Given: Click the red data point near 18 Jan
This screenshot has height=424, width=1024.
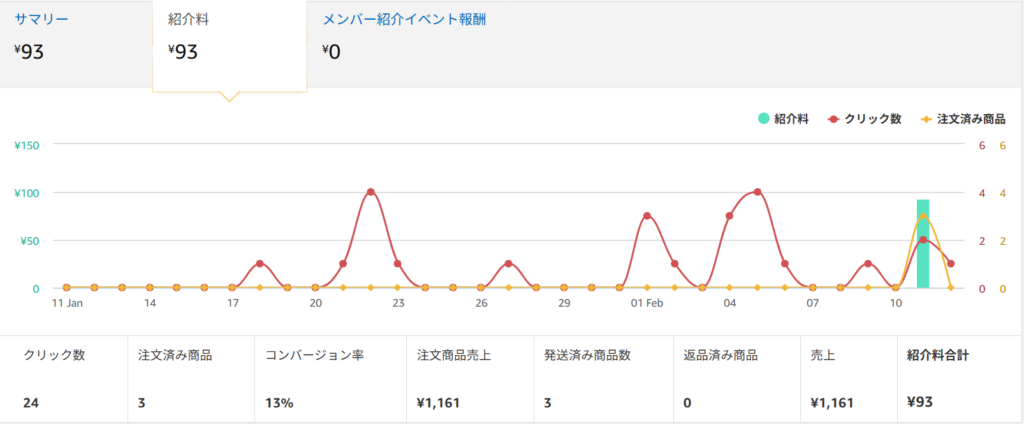Looking at the screenshot, I should (x=260, y=264).
